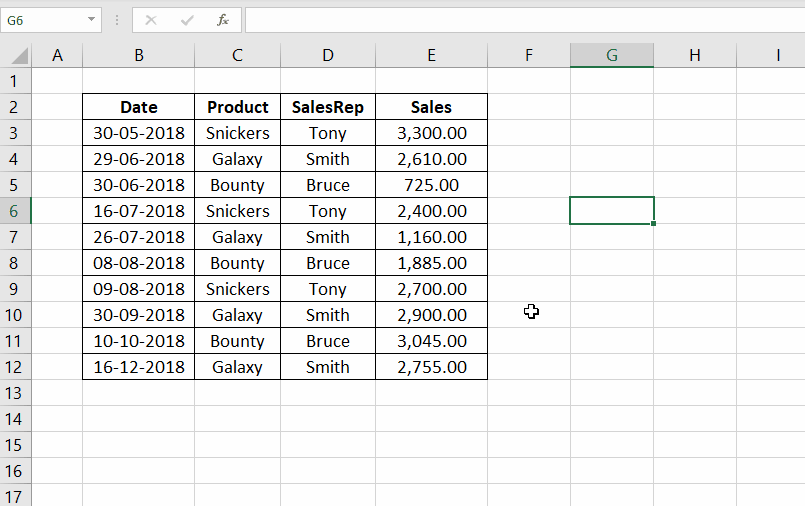Click the Date header cell
This screenshot has height=506, width=805.
point(139,107)
